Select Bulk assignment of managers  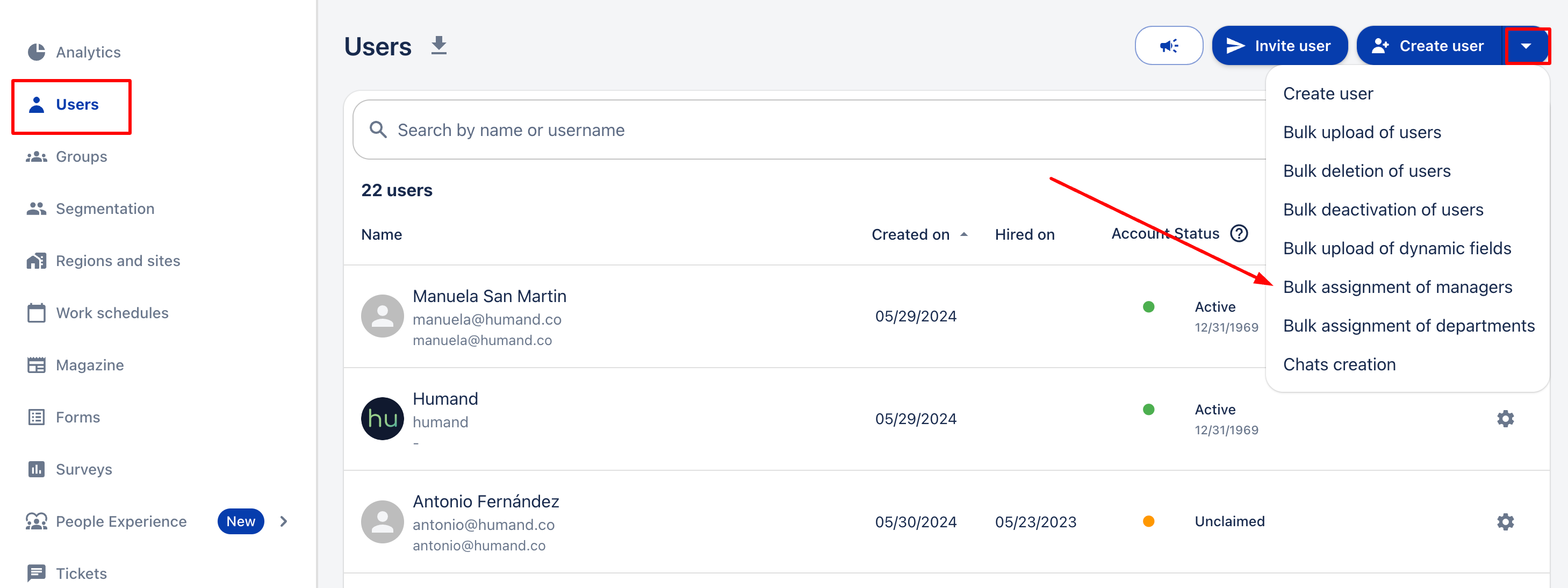1397,288
